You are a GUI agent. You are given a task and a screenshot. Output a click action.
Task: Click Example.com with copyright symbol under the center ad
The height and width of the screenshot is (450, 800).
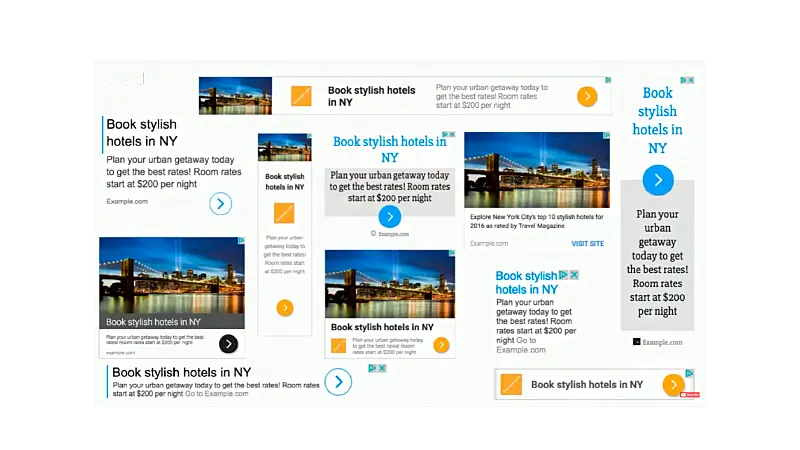click(390, 234)
